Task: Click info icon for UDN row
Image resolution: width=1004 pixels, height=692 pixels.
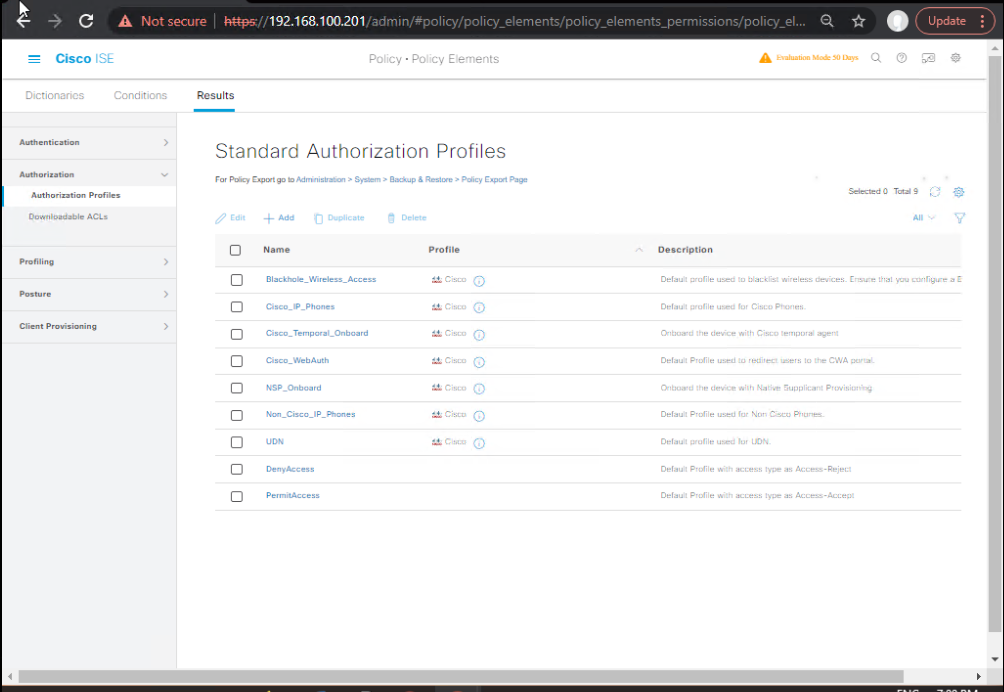Action: click(479, 443)
